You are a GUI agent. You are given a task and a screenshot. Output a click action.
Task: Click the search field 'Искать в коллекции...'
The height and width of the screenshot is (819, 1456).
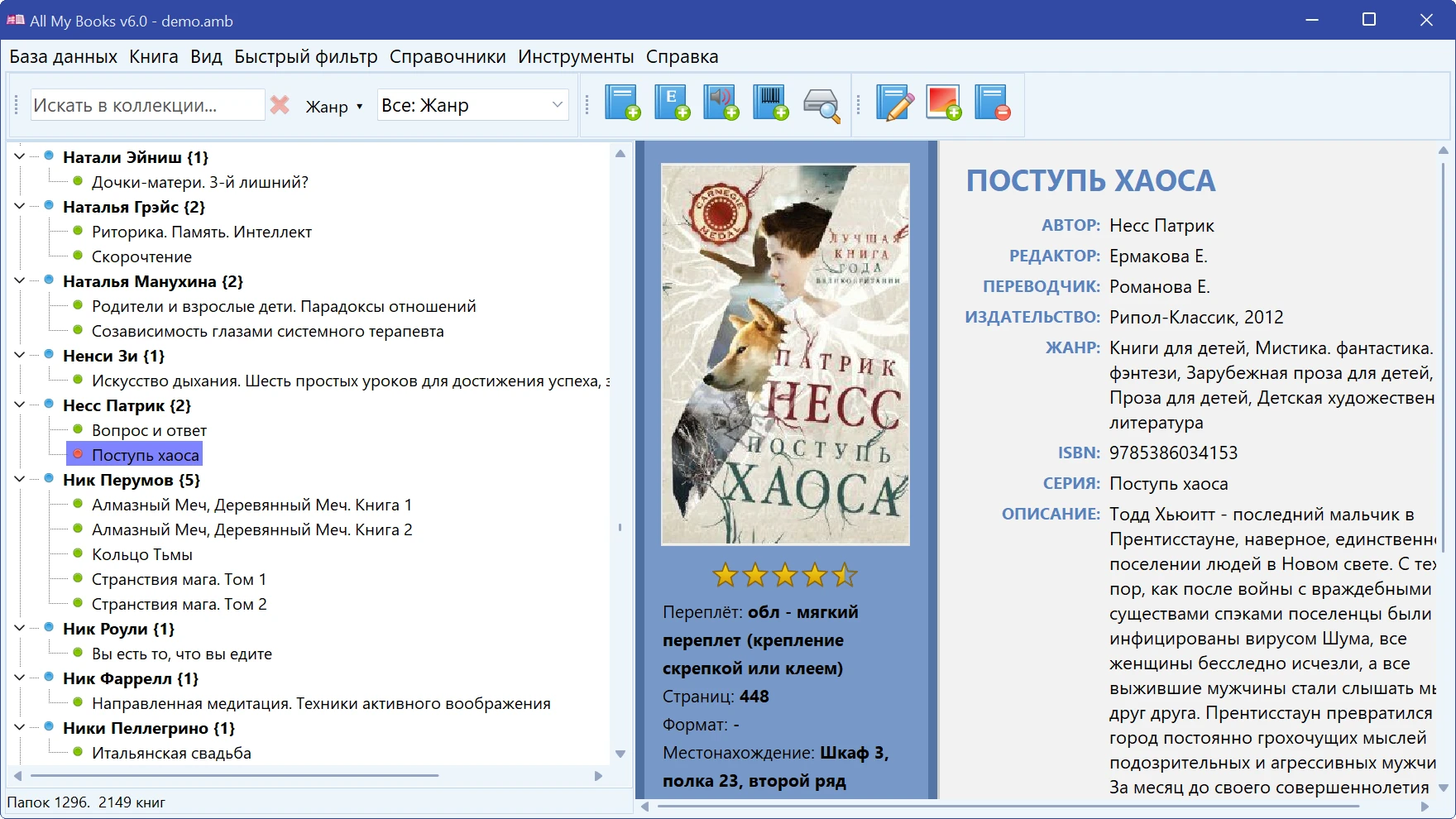click(x=147, y=105)
